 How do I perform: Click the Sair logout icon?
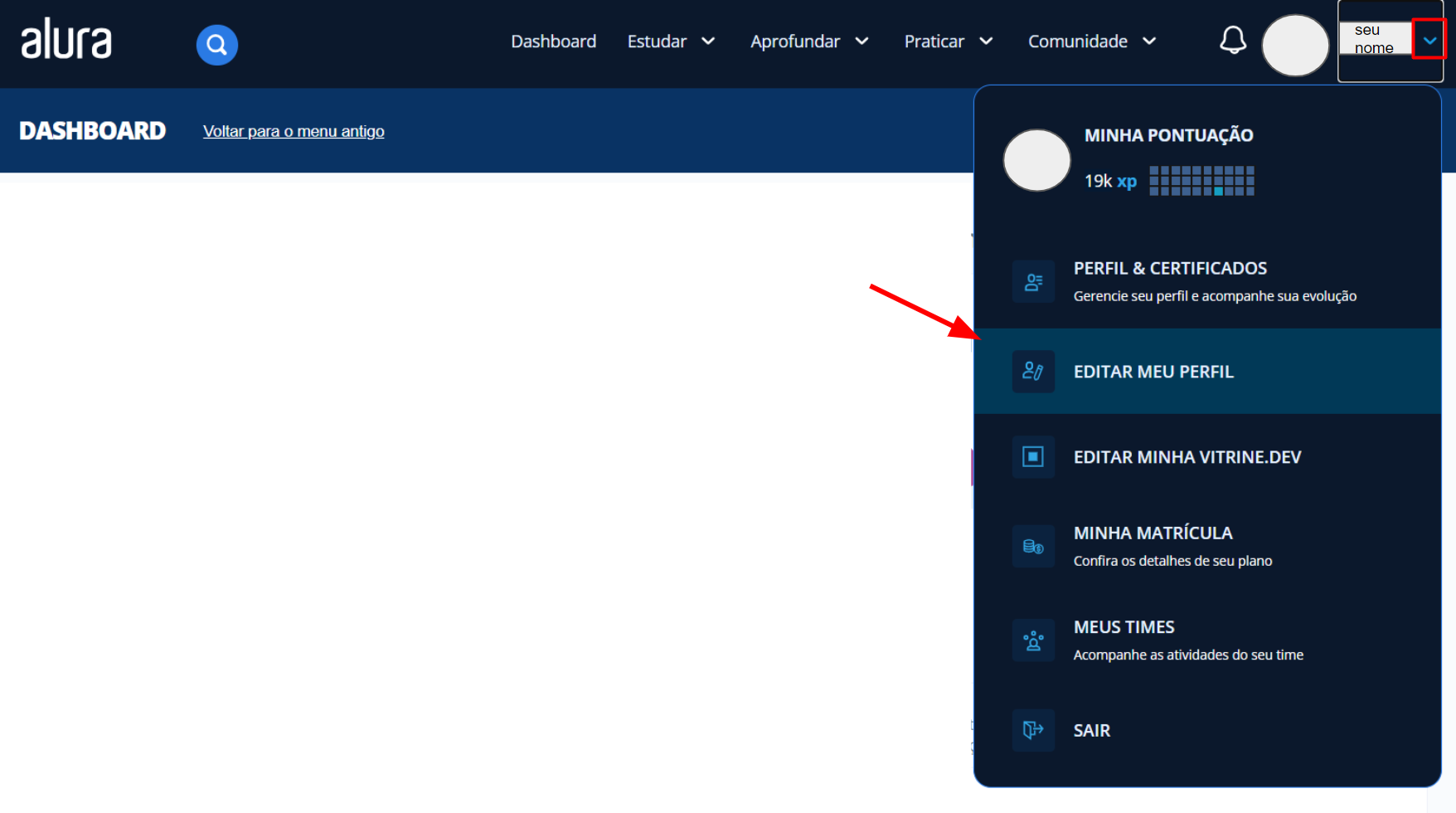(1032, 730)
